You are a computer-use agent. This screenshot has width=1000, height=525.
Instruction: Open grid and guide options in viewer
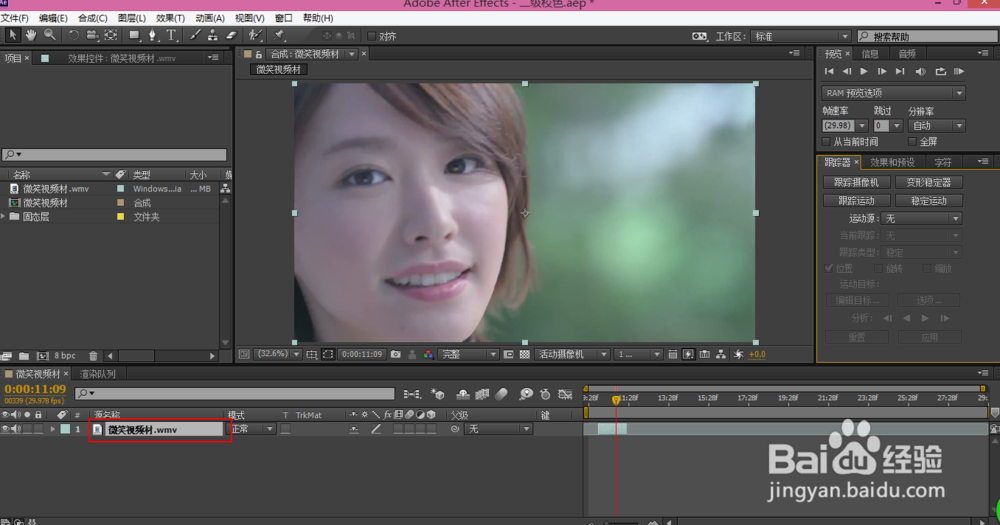311,354
